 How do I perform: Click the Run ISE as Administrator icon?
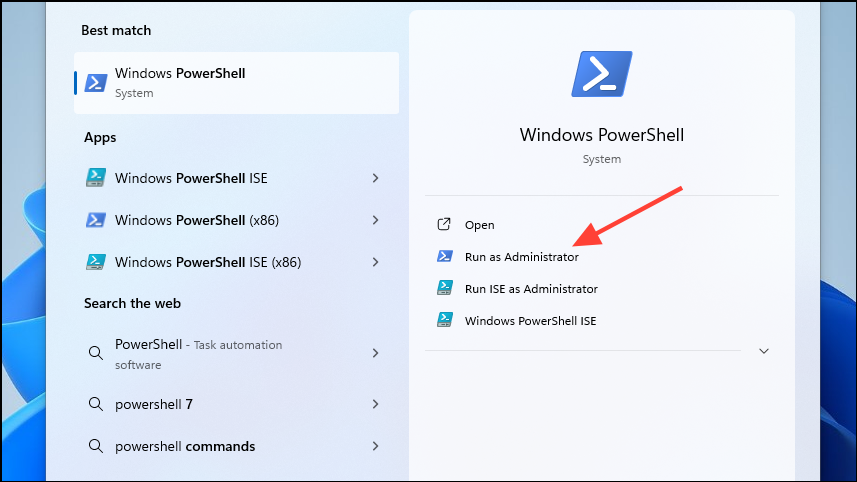[x=444, y=287]
